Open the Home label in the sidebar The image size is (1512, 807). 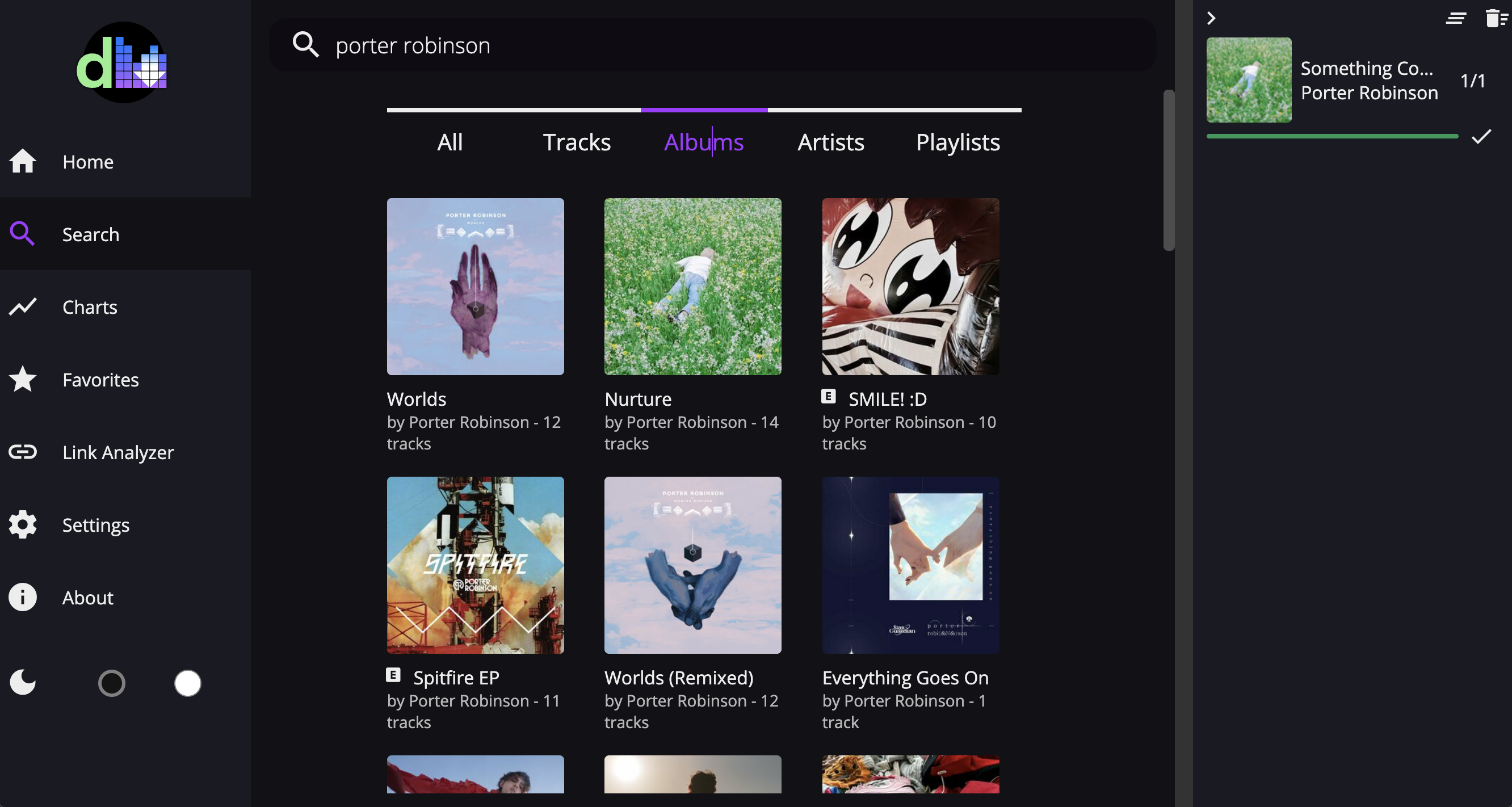pyautogui.click(x=88, y=161)
